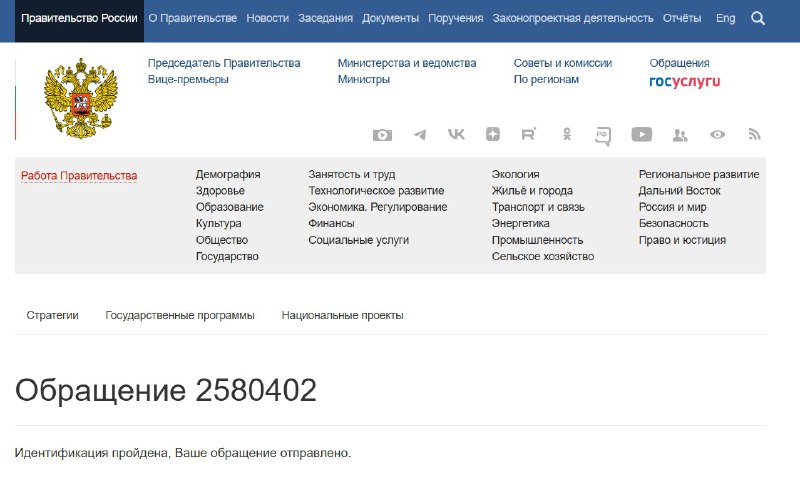Click the two-people community icon
The image size is (800, 496).
click(x=680, y=135)
